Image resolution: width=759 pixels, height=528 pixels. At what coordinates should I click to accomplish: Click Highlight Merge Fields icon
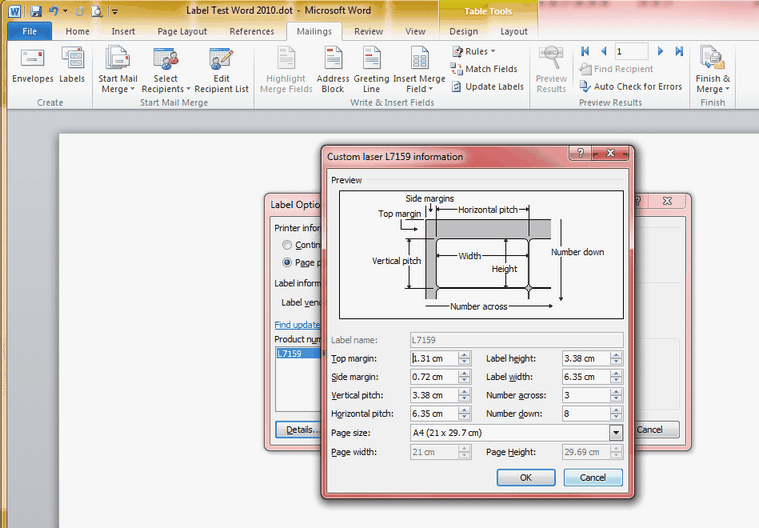click(286, 70)
